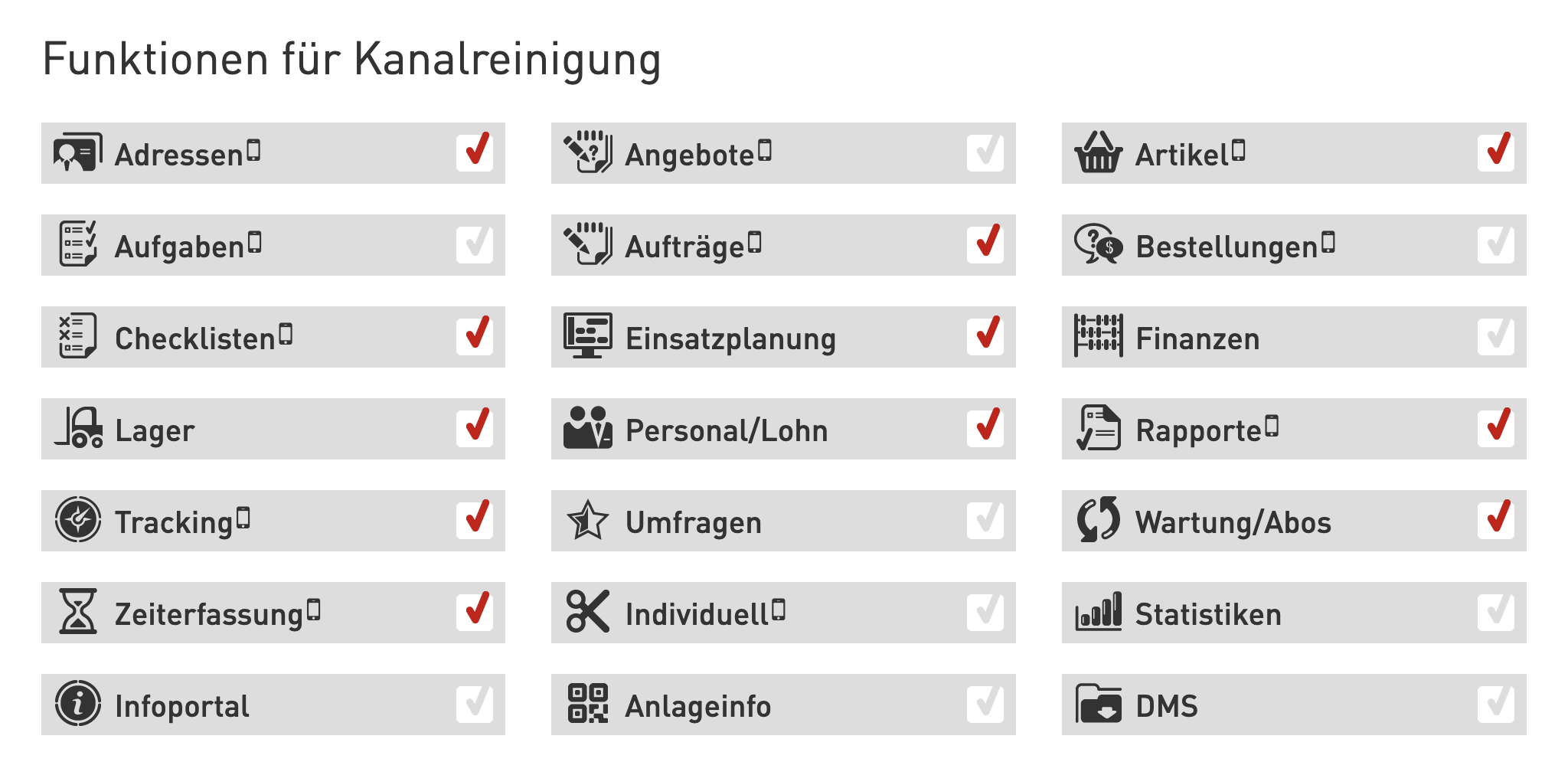Viewport: 1568px width, 775px height.
Task: Select the Personal/Lohn label
Action: (x=727, y=430)
